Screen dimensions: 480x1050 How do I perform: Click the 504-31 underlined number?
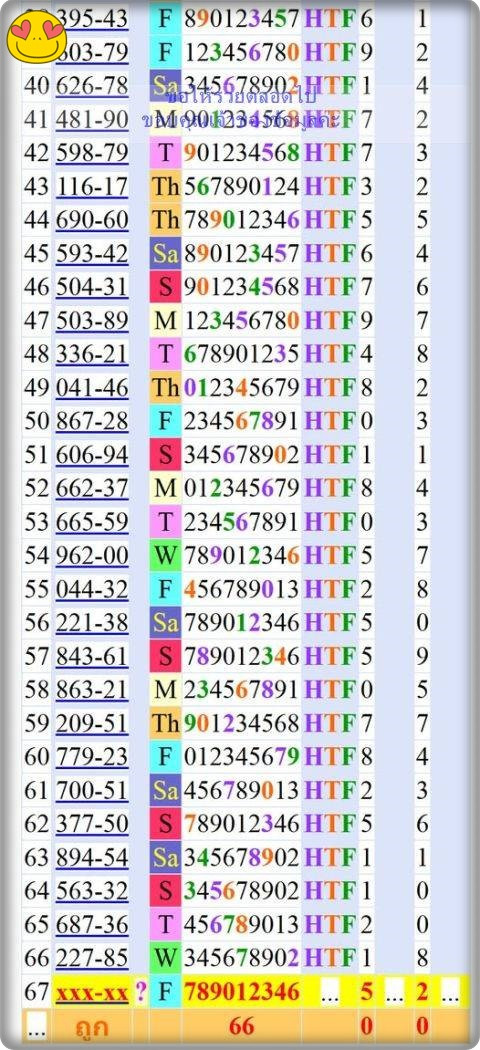[92, 287]
